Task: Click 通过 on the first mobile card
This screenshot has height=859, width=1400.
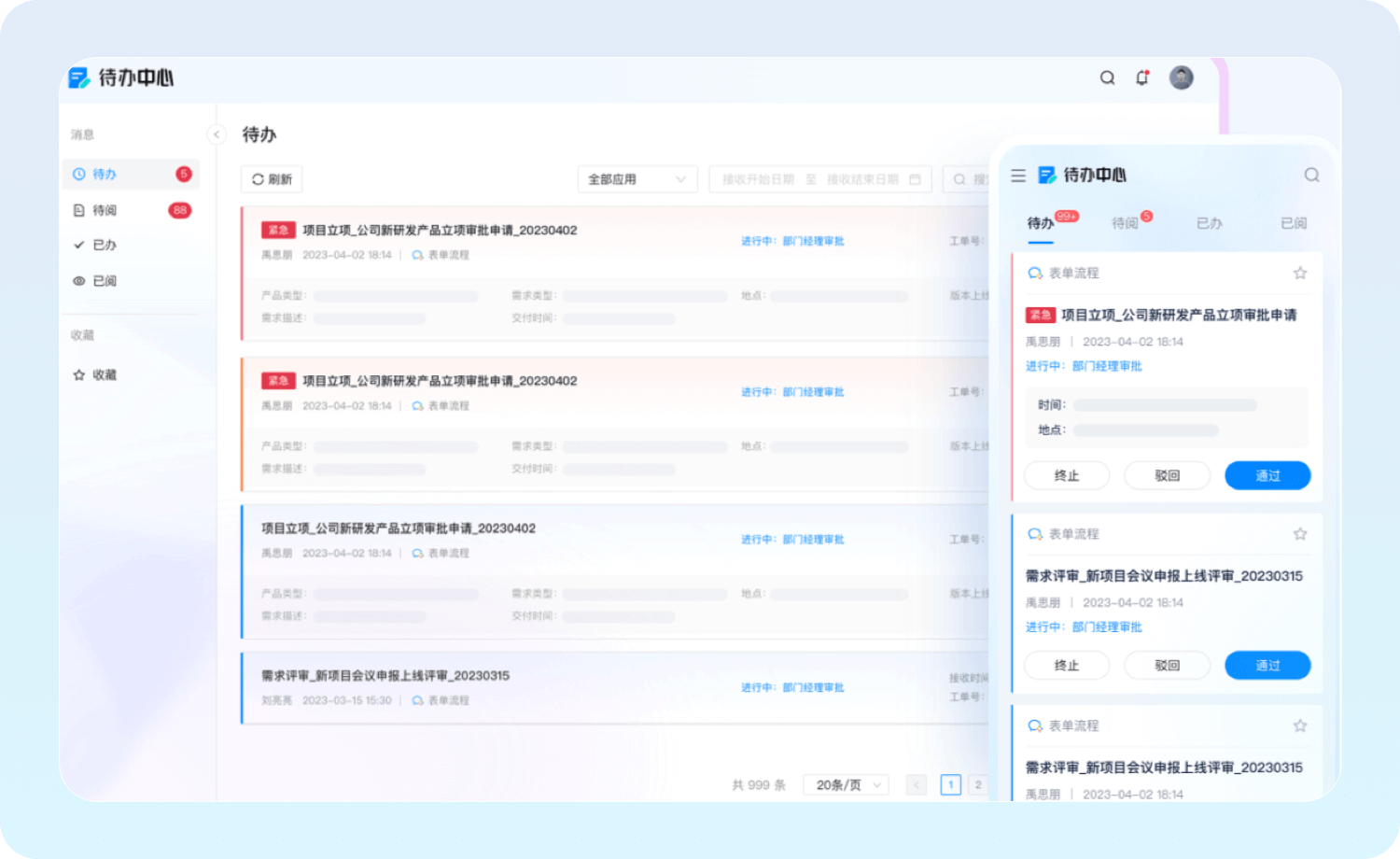Action: [x=1267, y=476]
